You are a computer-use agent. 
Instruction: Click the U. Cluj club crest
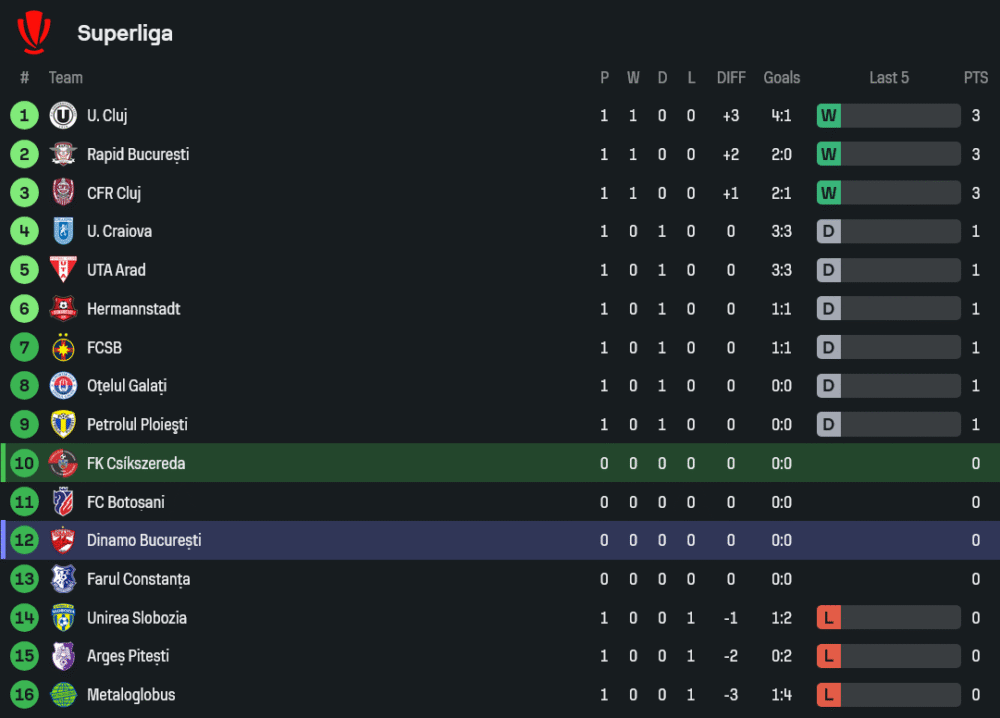click(63, 116)
